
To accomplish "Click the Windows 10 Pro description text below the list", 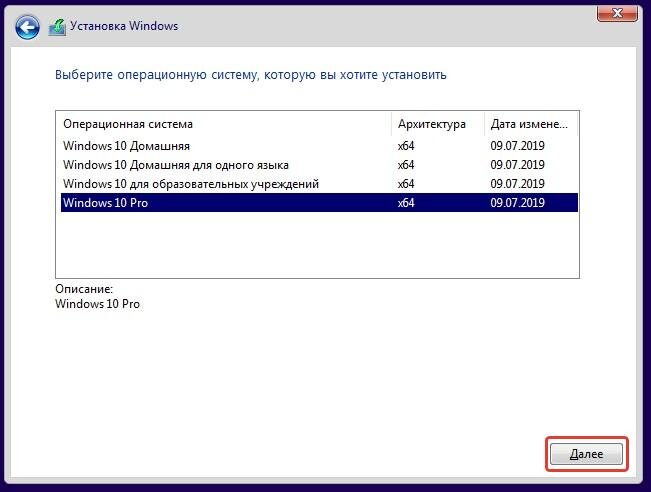I will 98,304.
